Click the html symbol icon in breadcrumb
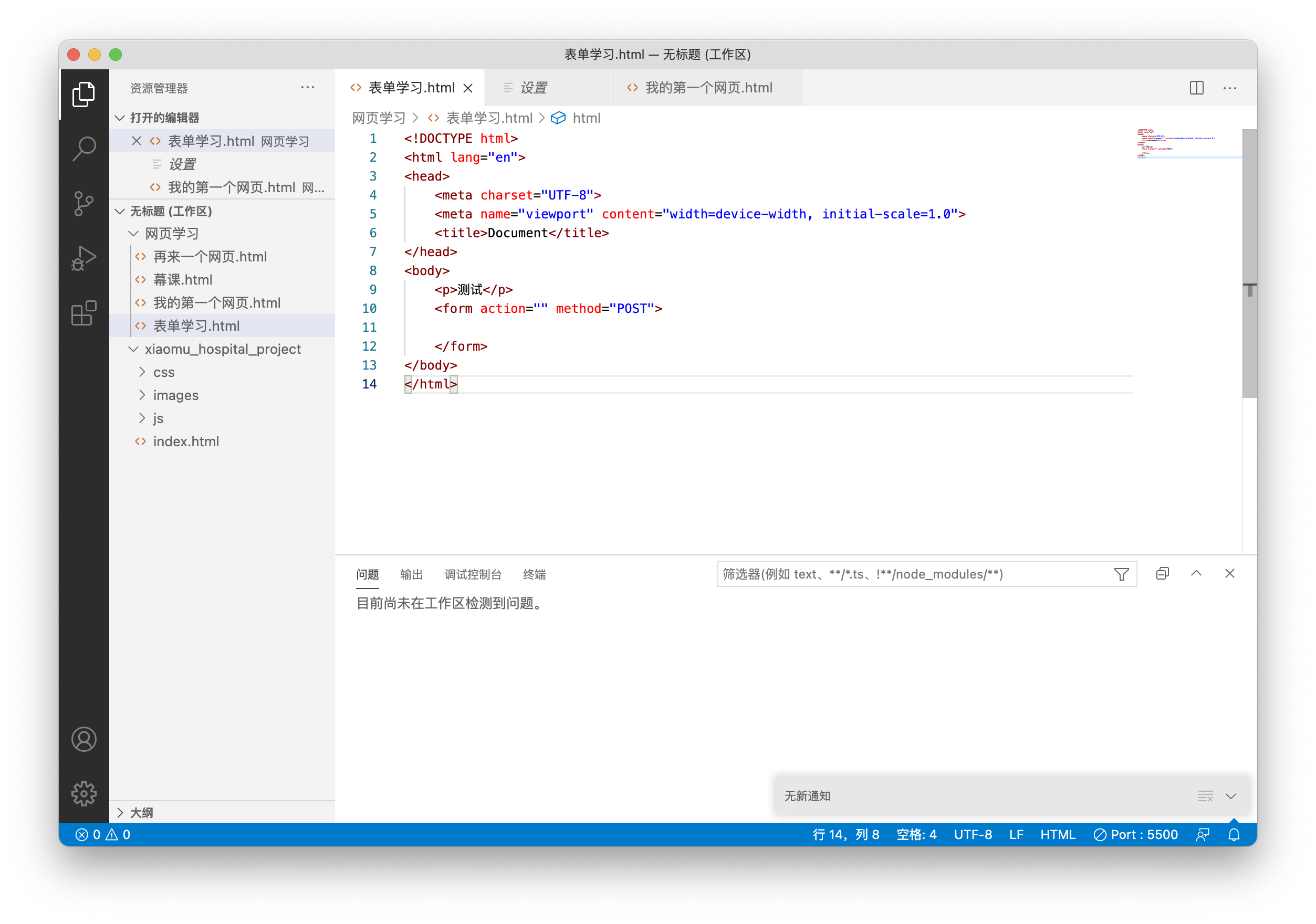1316x924 pixels. (x=558, y=118)
